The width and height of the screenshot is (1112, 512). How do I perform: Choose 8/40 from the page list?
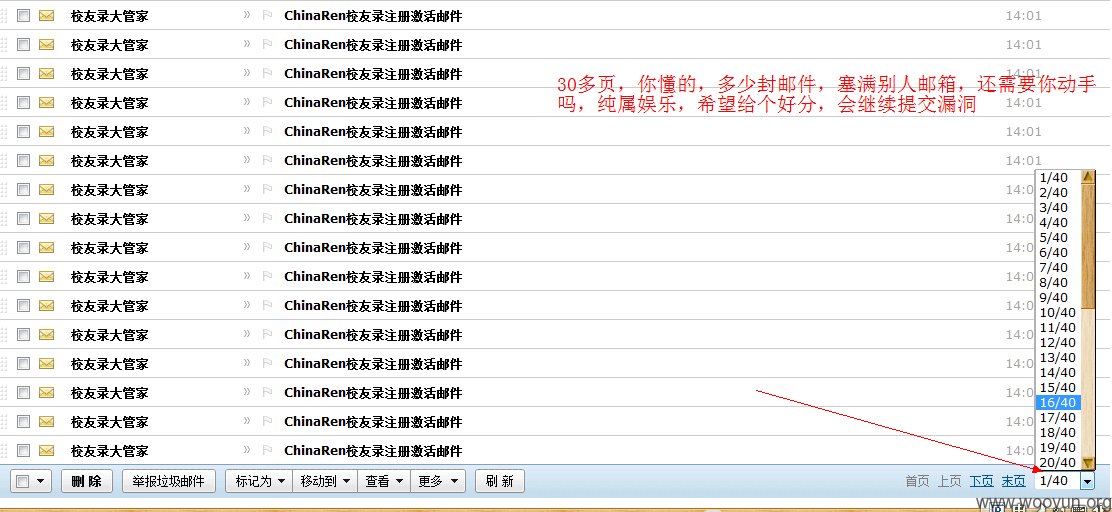1058,282
